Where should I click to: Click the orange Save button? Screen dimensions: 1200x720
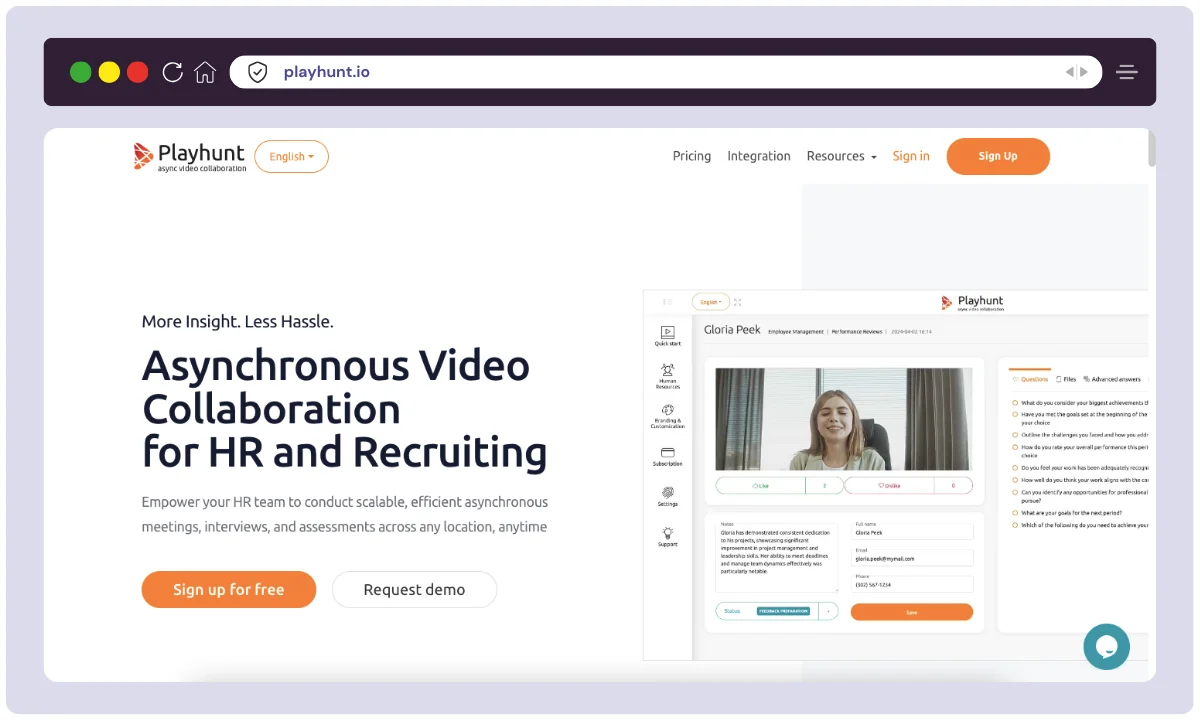(911, 612)
